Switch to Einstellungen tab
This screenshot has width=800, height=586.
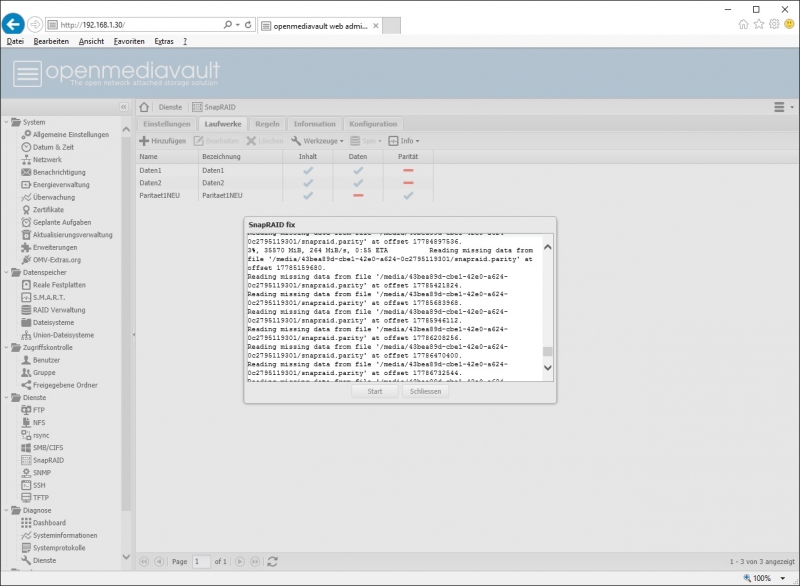[167, 124]
